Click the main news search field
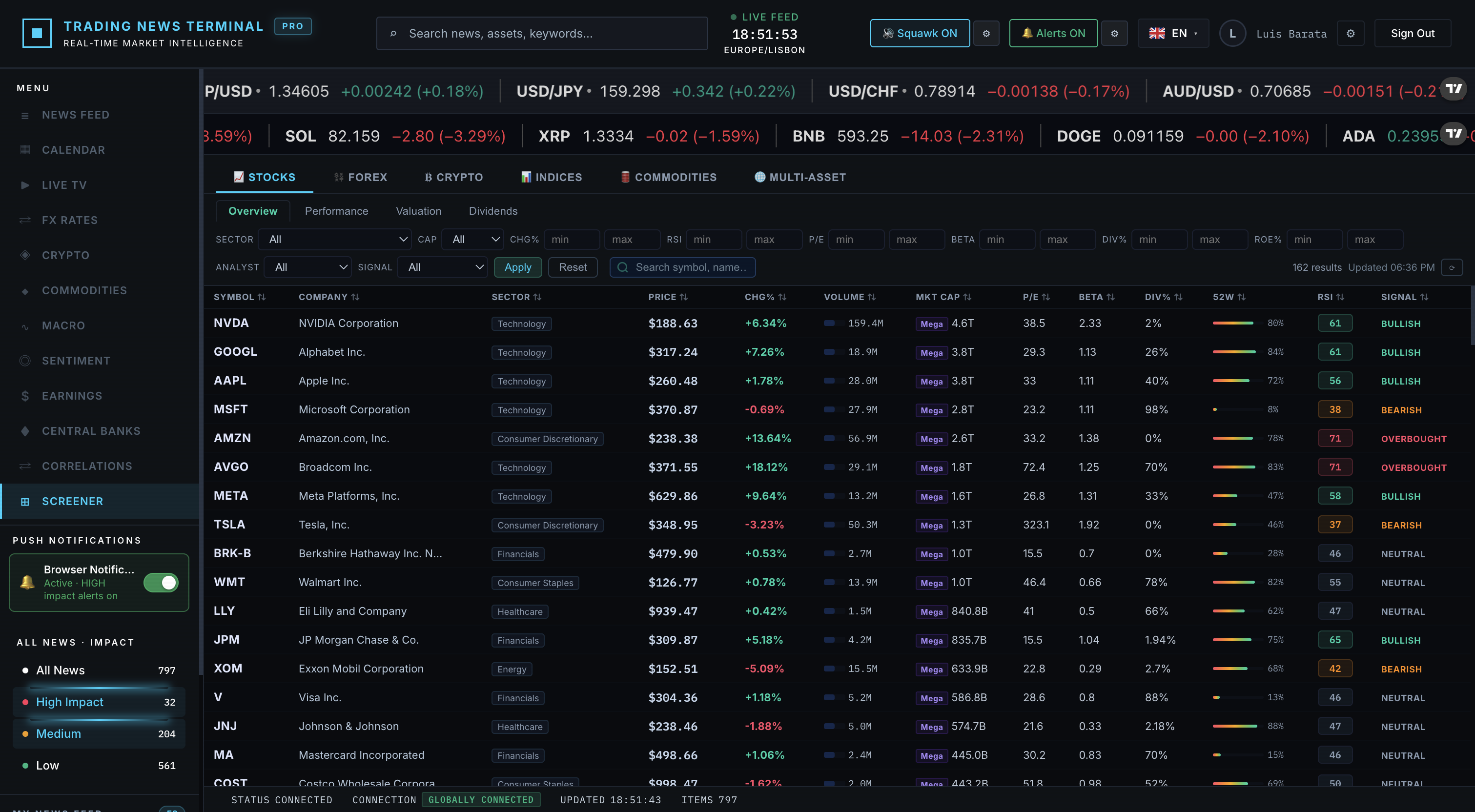Screen dimensions: 1475x812 pos(542,33)
